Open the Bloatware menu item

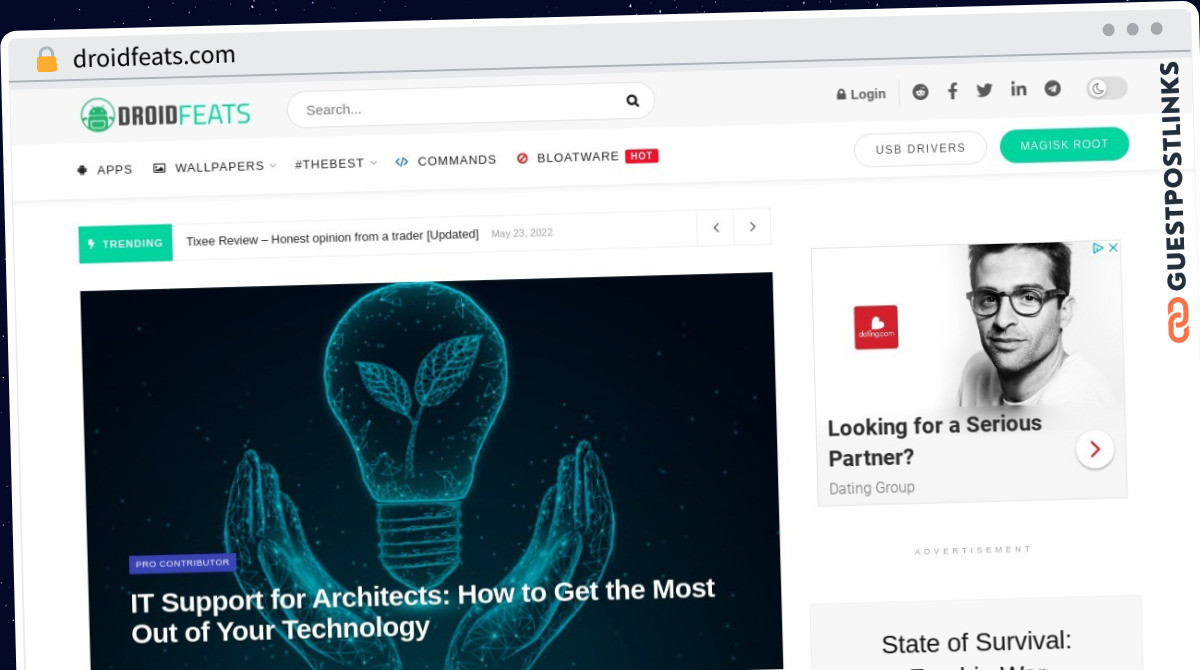587,157
